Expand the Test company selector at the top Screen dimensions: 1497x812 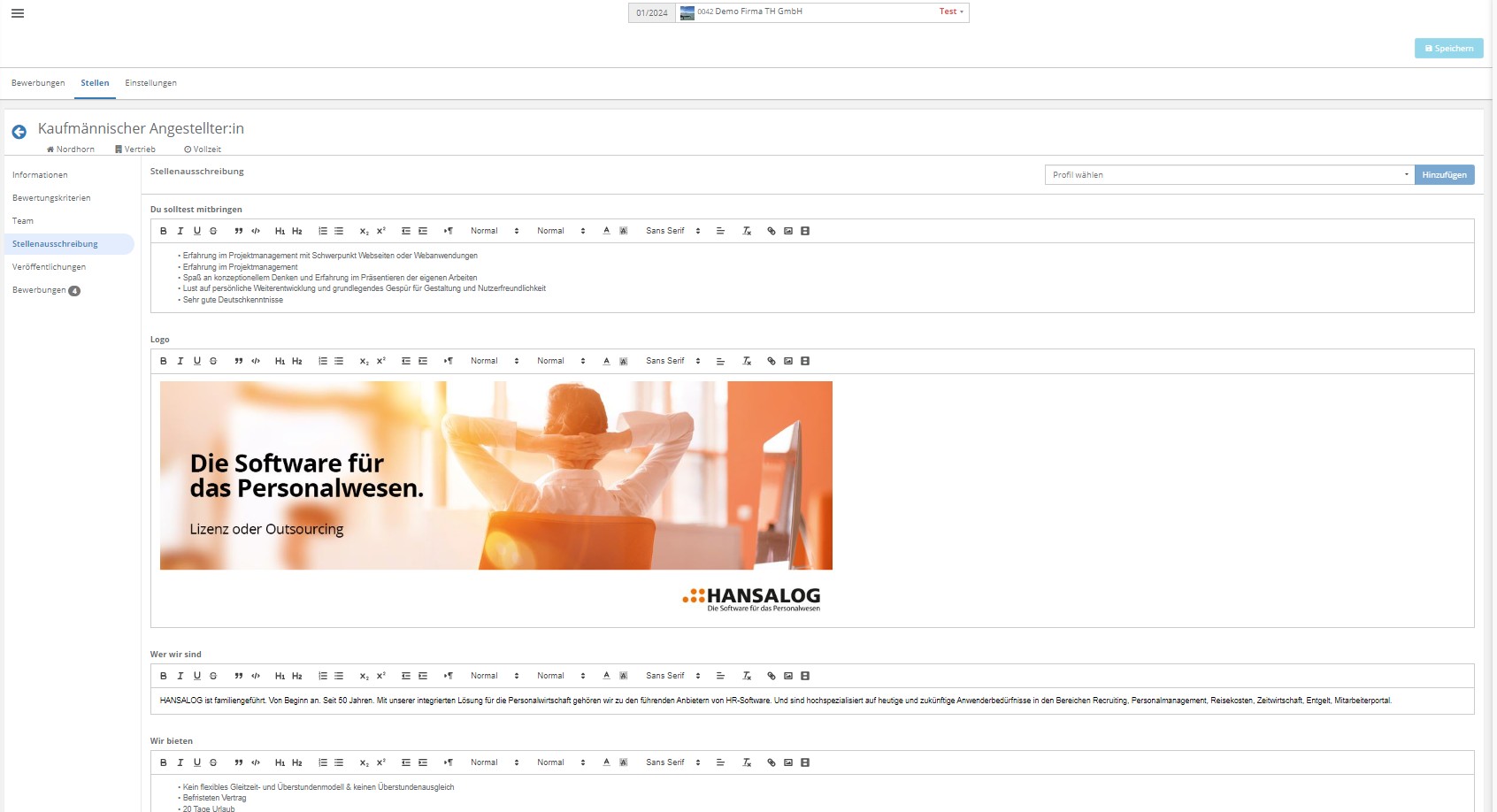951,12
